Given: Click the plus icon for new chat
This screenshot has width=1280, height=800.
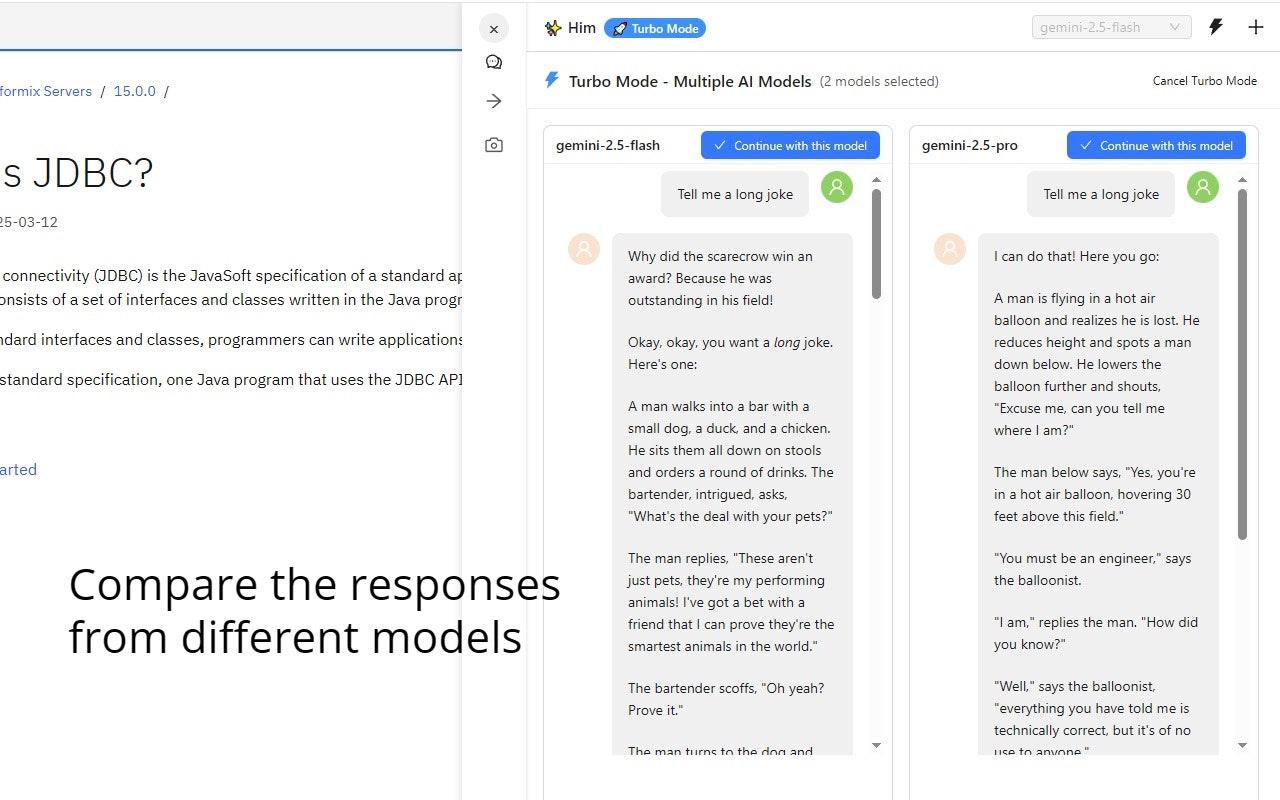Looking at the screenshot, I should [x=1256, y=27].
